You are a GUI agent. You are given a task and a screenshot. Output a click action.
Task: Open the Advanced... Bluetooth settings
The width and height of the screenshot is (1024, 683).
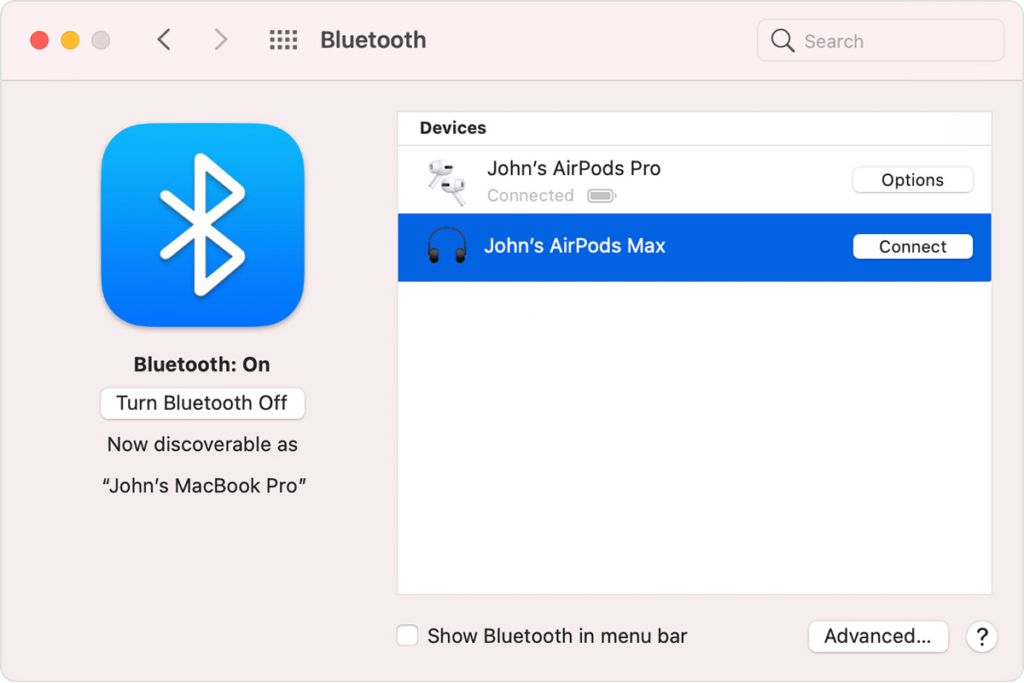coord(877,636)
